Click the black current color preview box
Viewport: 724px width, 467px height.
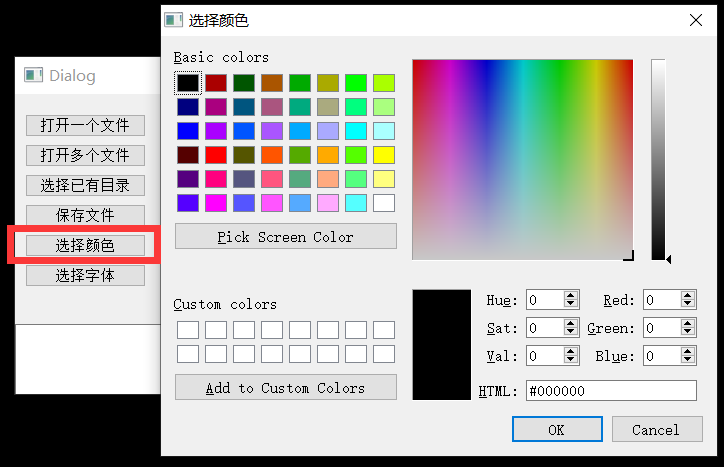441,345
